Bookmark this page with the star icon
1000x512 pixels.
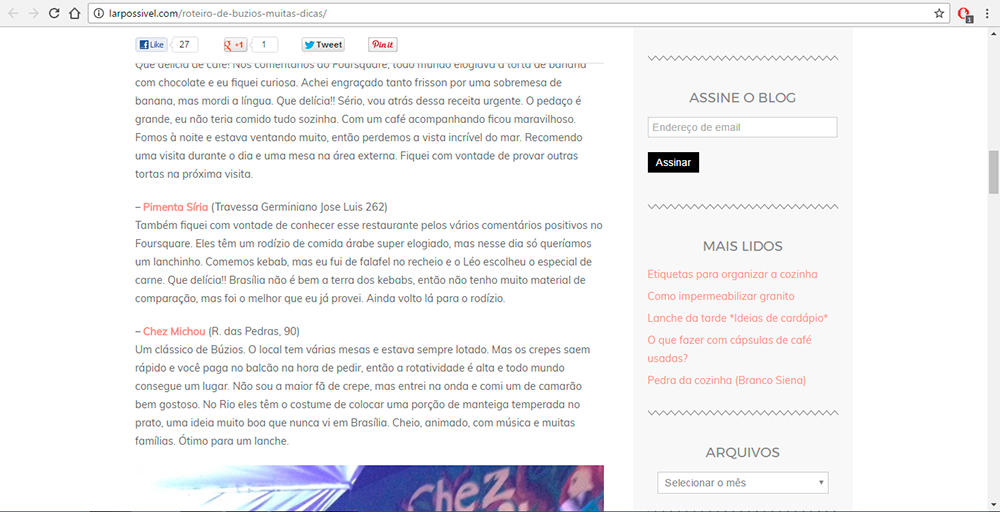(939, 13)
